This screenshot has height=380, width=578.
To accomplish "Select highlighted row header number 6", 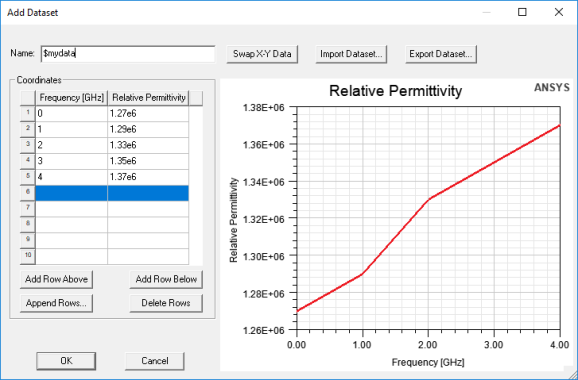I will pyautogui.click(x=28, y=193).
